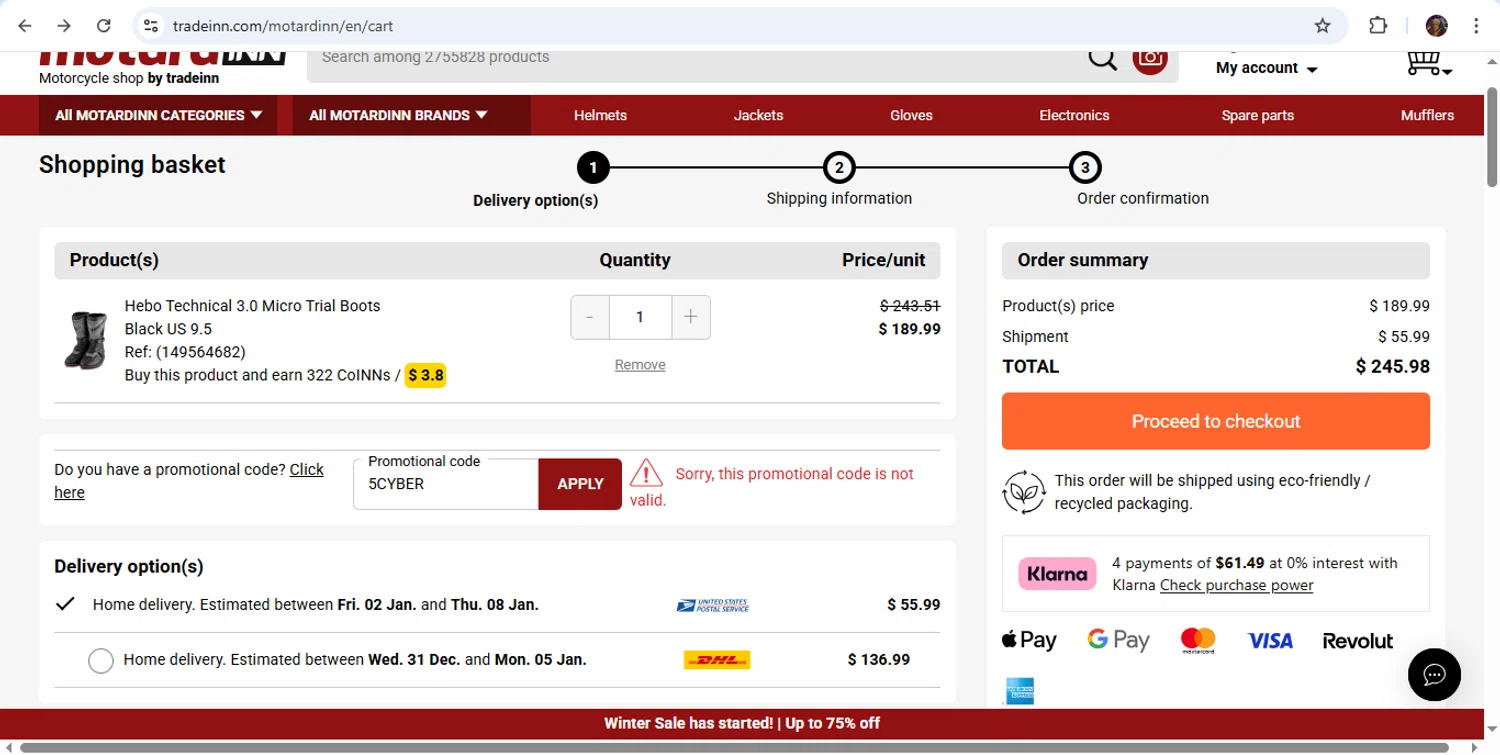The image size is (1500, 755).
Task: Click the quantity value field
Action: coord(640,317)
